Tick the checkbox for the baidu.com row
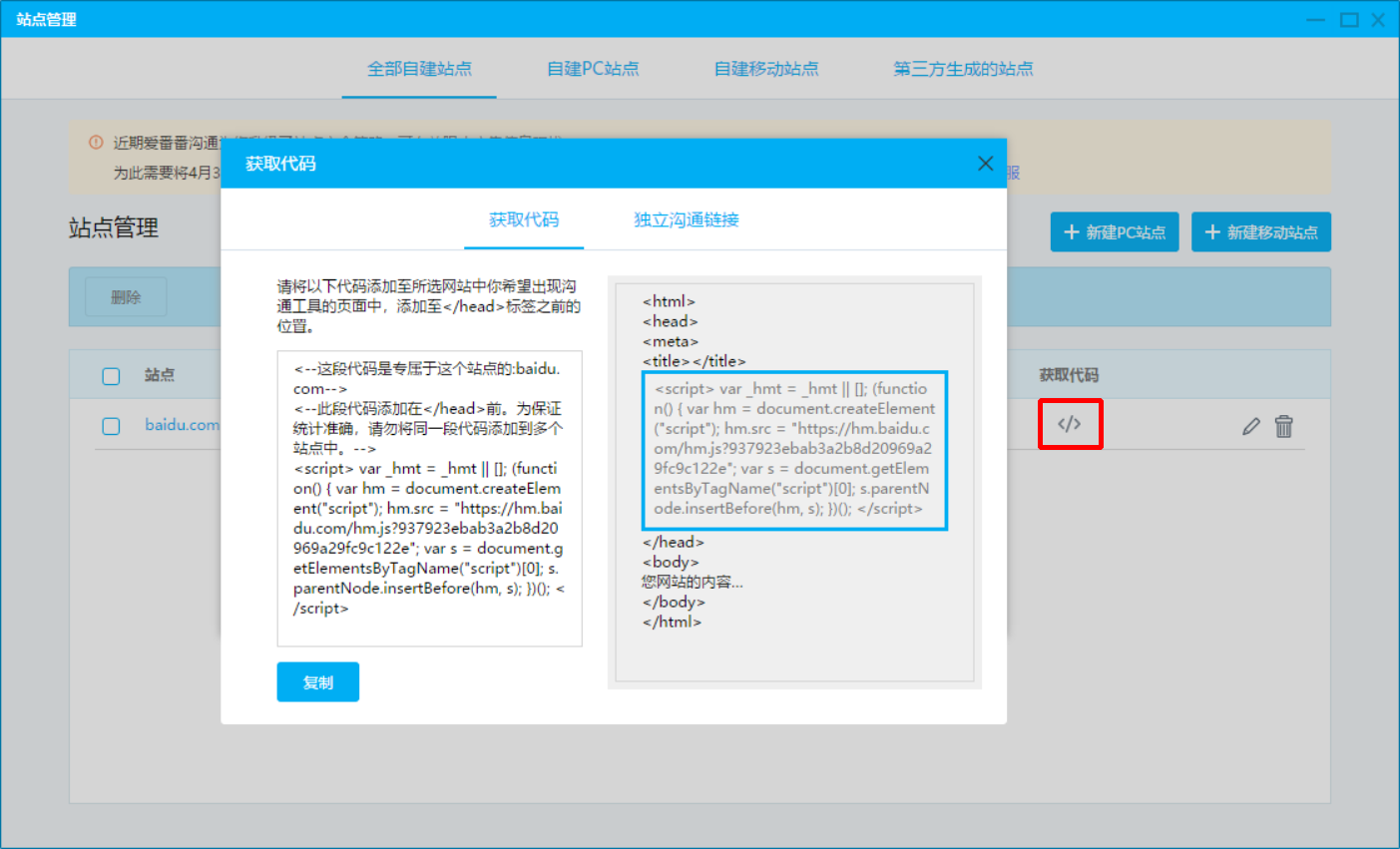1400x849 pixels. [x=111, y=426]
